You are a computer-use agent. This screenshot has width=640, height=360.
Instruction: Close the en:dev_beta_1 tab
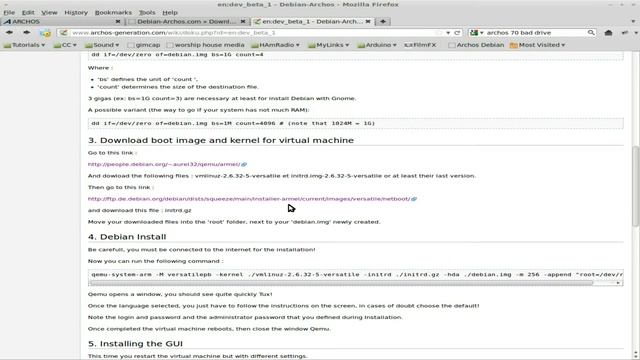point(368,22)
